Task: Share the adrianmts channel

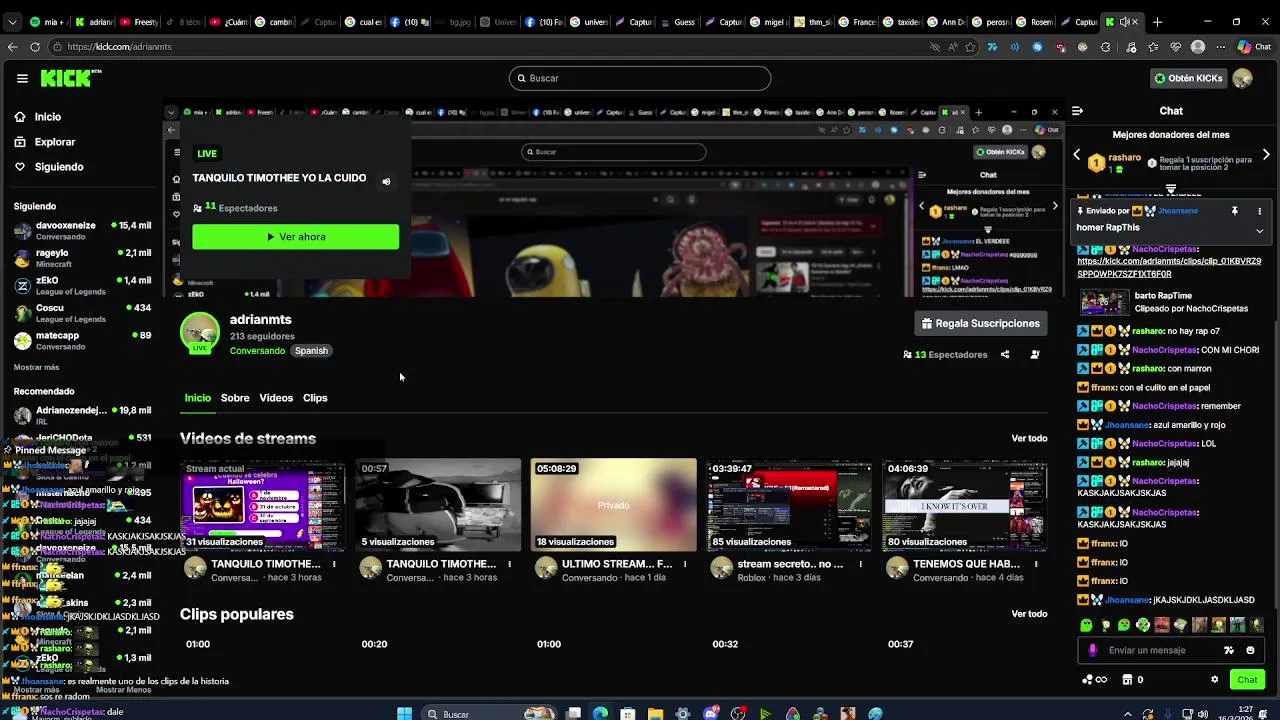Action: pyautogui.click(x=1005, y=354)
